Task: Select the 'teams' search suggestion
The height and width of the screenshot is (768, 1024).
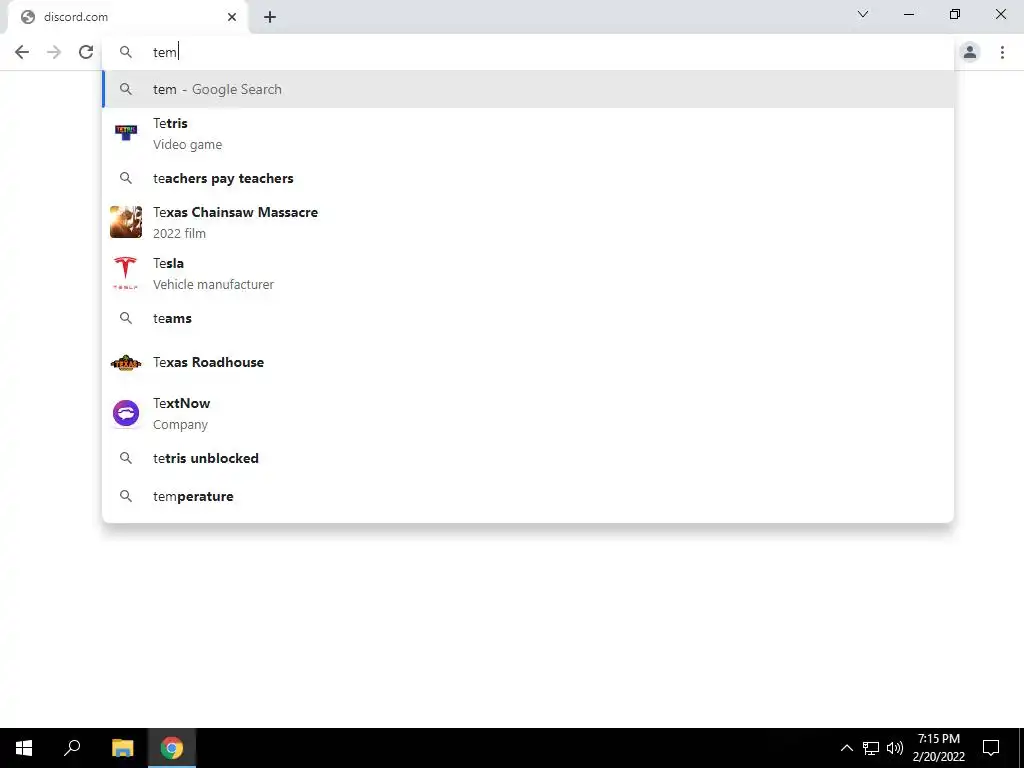Action: point(528,318)
